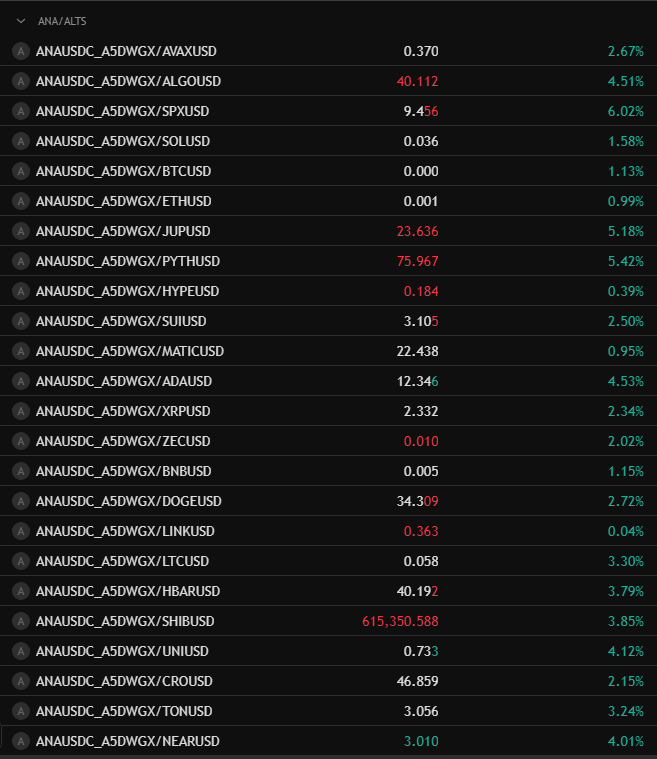Open the ANAUSDC_A5DWGX/NEARUSD symbol
The height and width of the screenshot is (759, 657).
[127, 741]
